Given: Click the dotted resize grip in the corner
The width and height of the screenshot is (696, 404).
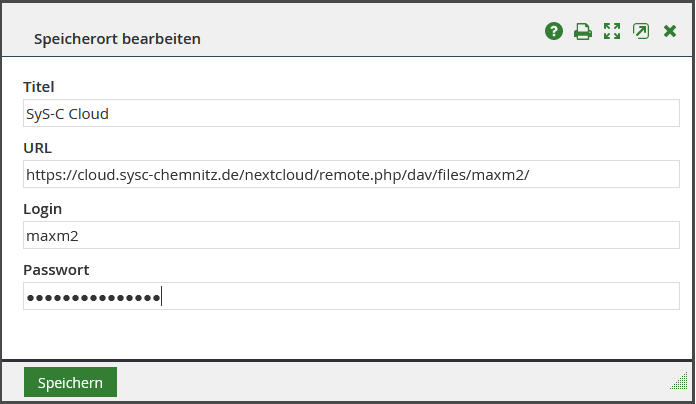Looking at the screenshot, I should pos(679,381).
